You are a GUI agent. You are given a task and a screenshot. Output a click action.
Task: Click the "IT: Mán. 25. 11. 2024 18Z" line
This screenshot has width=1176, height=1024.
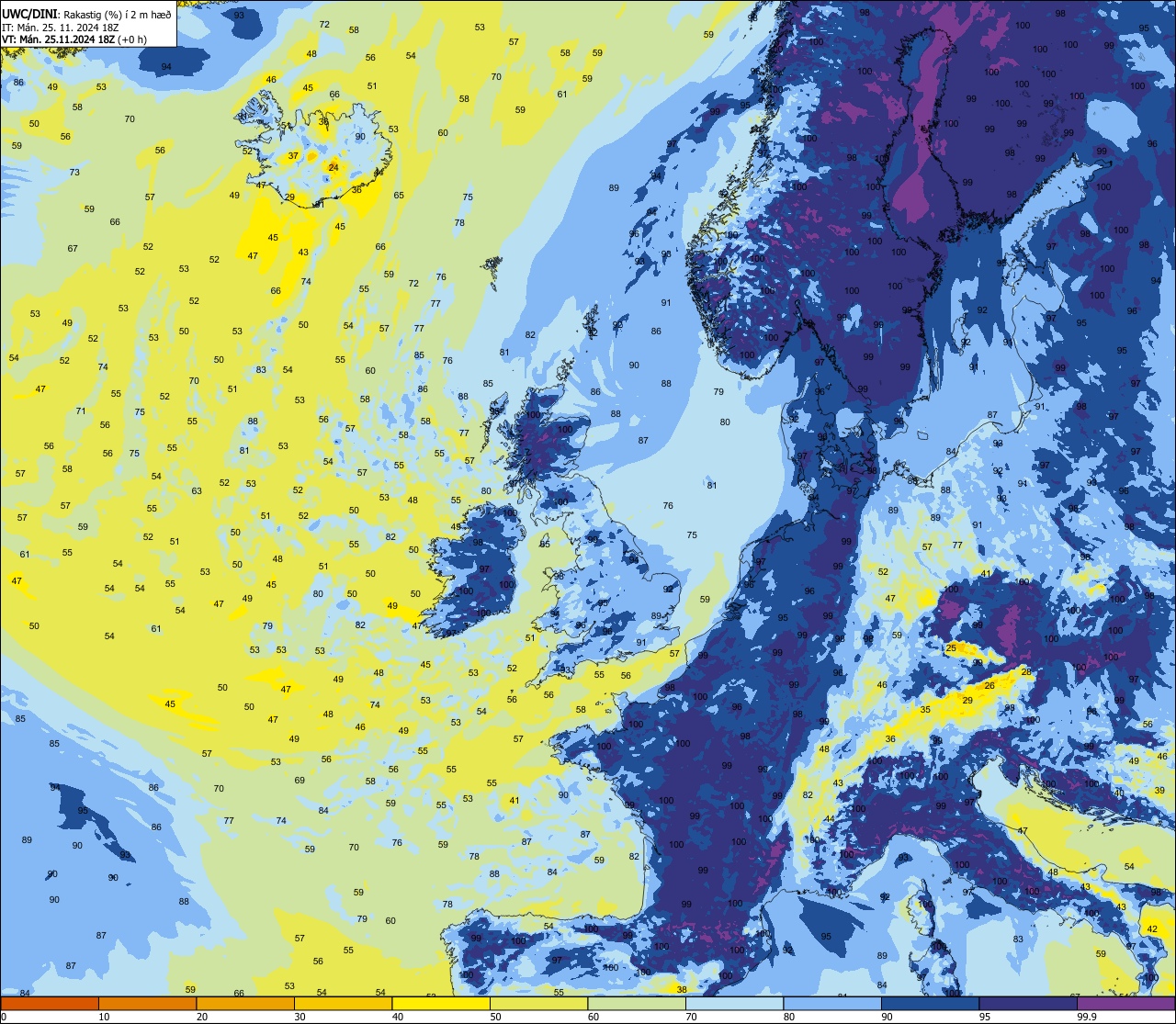point(59,27)
